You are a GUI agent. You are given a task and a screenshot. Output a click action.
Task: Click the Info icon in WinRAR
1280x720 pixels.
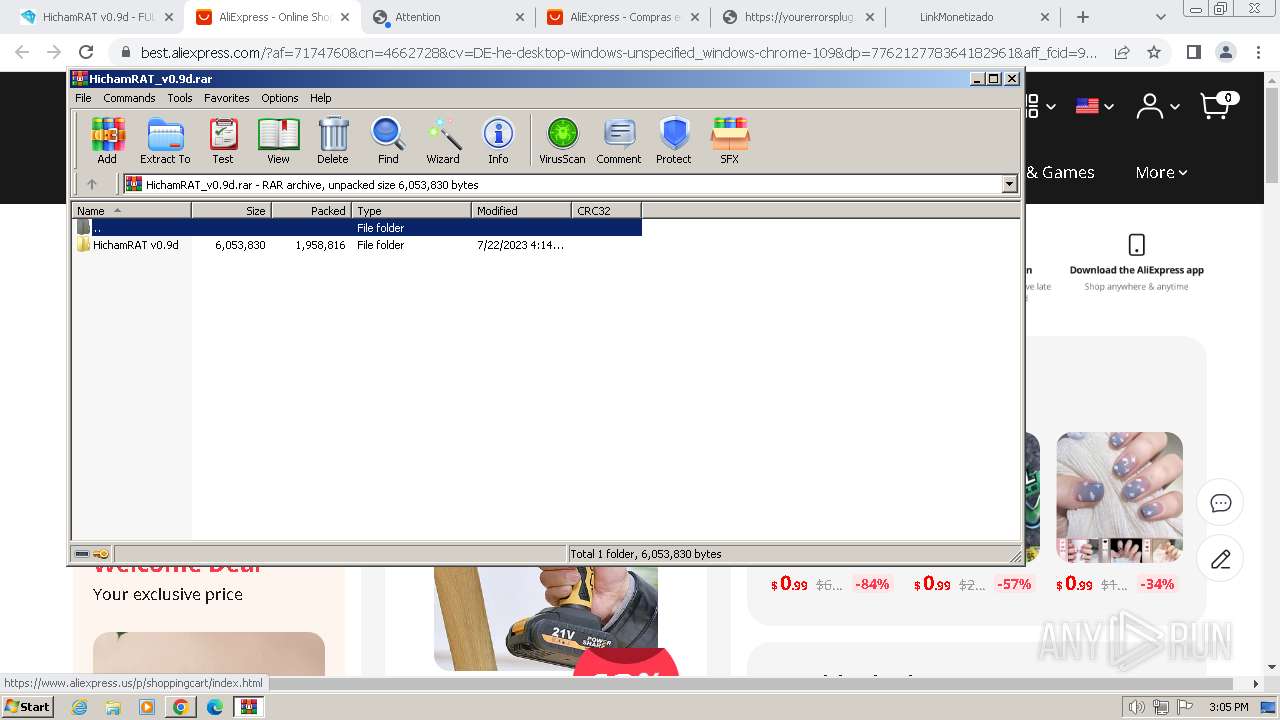(498, 141)
